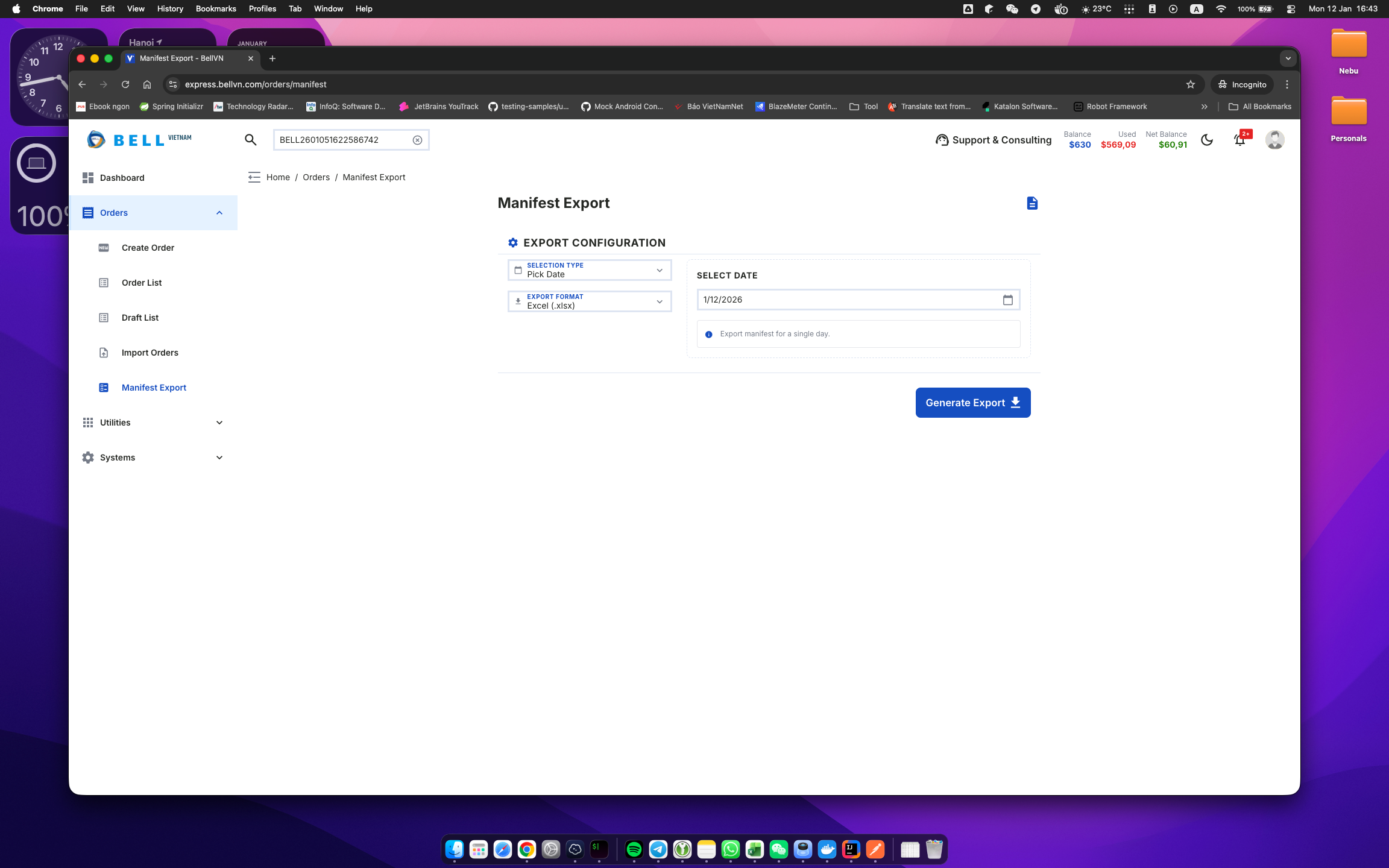Viewport: 1389px width, 868px height.
Task: Open the notifications bell
Action: coord(1239,140)
